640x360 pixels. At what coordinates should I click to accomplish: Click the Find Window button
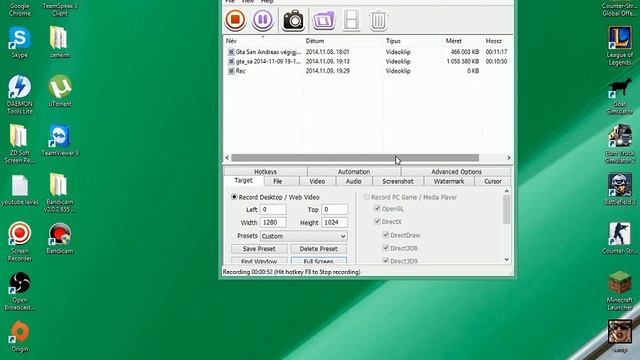(x=259, y=261)
